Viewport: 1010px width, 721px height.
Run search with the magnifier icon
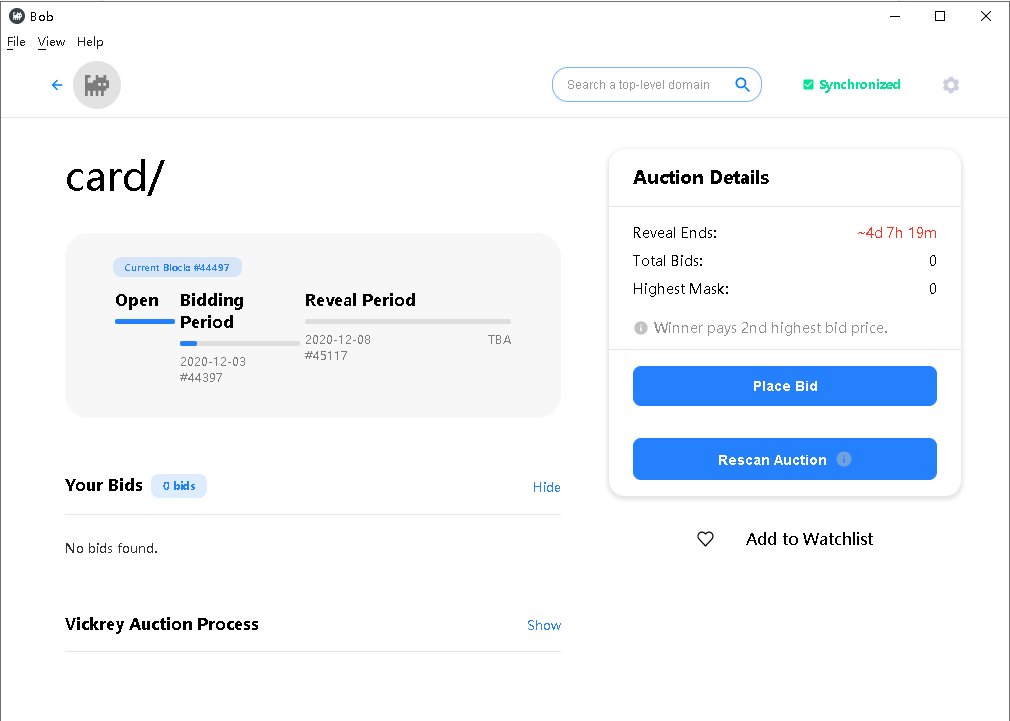[742, 84]
